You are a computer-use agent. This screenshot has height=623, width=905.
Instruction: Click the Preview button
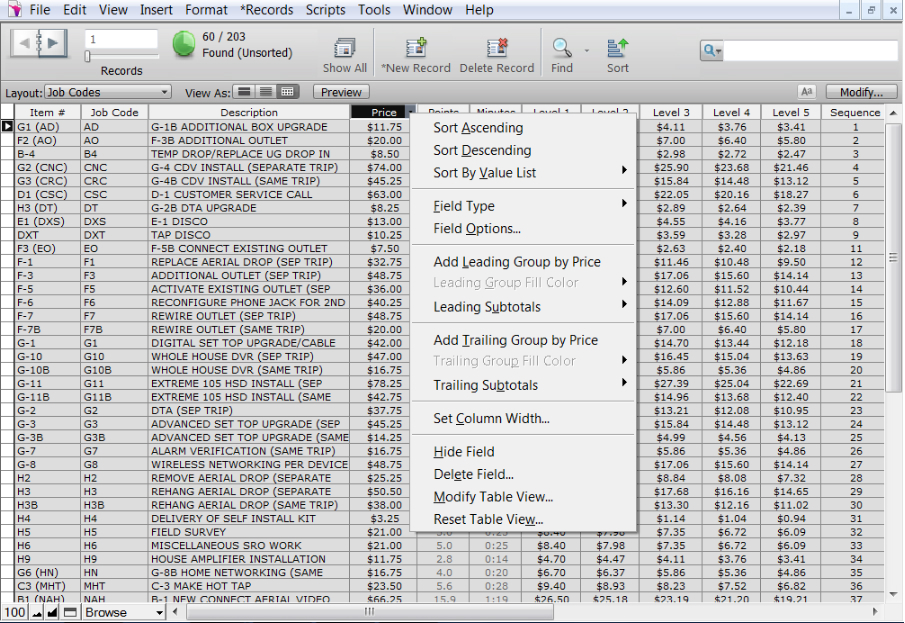(x=341, y=92)
